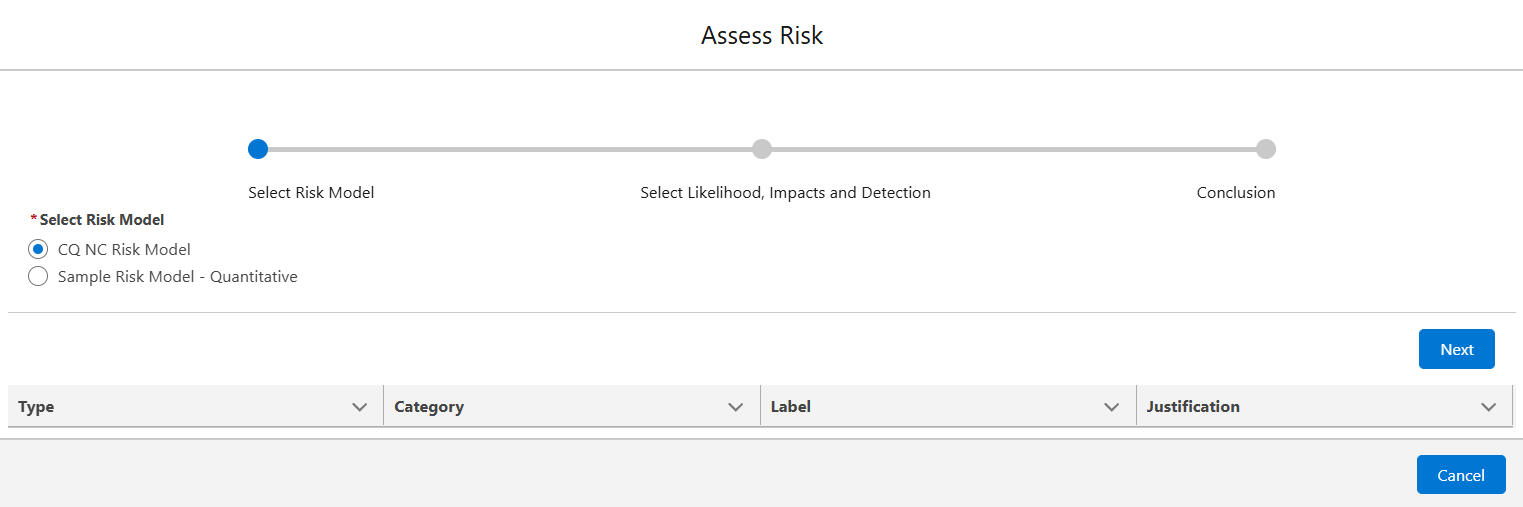Click the Label column header text

790,407
